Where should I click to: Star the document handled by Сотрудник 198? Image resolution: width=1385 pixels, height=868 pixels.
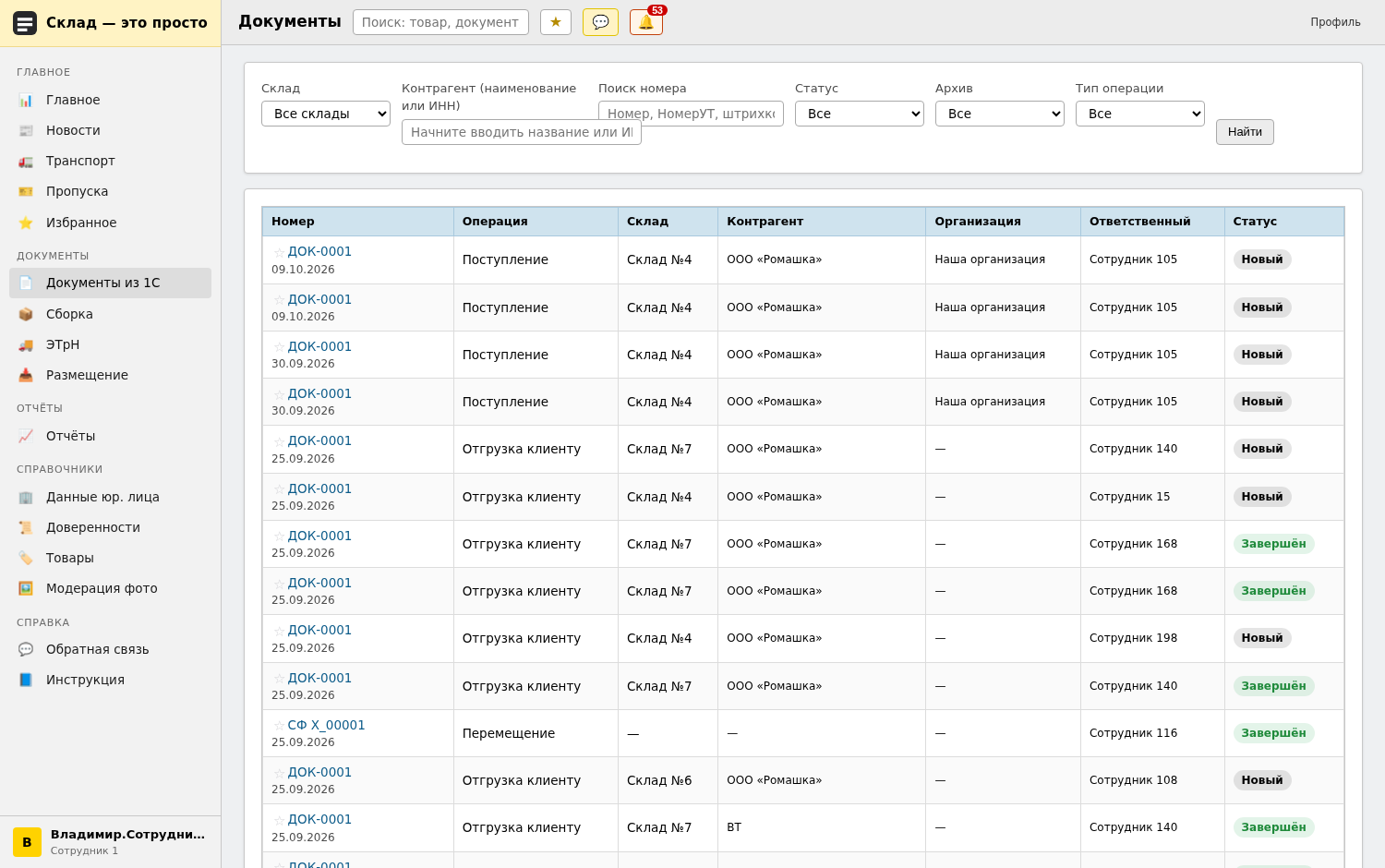click(279, 631)
